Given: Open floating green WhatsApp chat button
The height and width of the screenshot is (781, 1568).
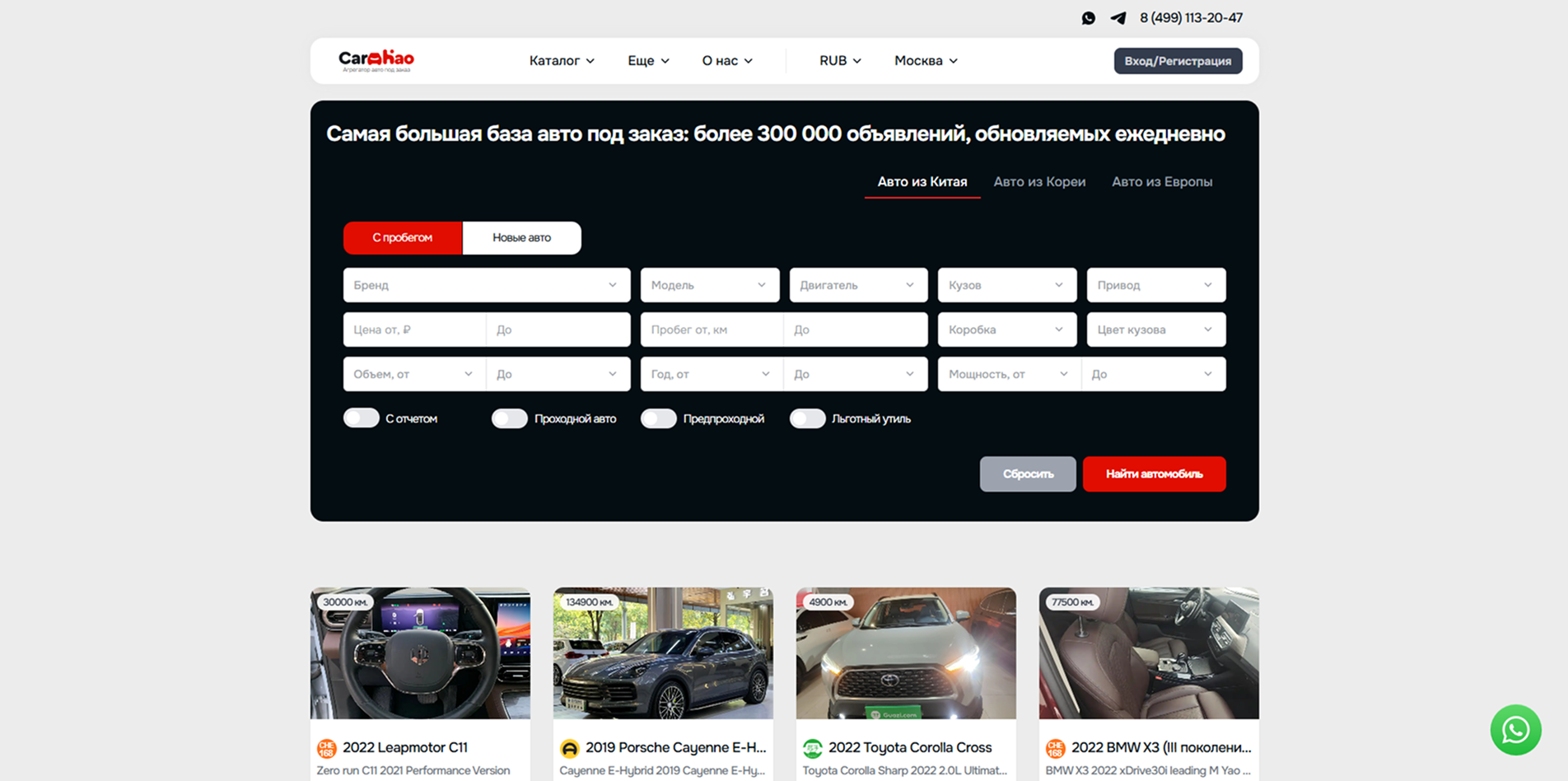Looking at the screenshot, I should coord(1515,730).
